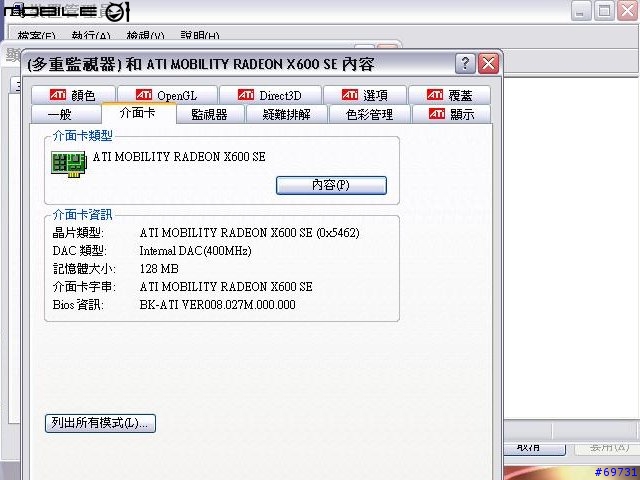Click the 128 MB memory size value

(159, 269)
